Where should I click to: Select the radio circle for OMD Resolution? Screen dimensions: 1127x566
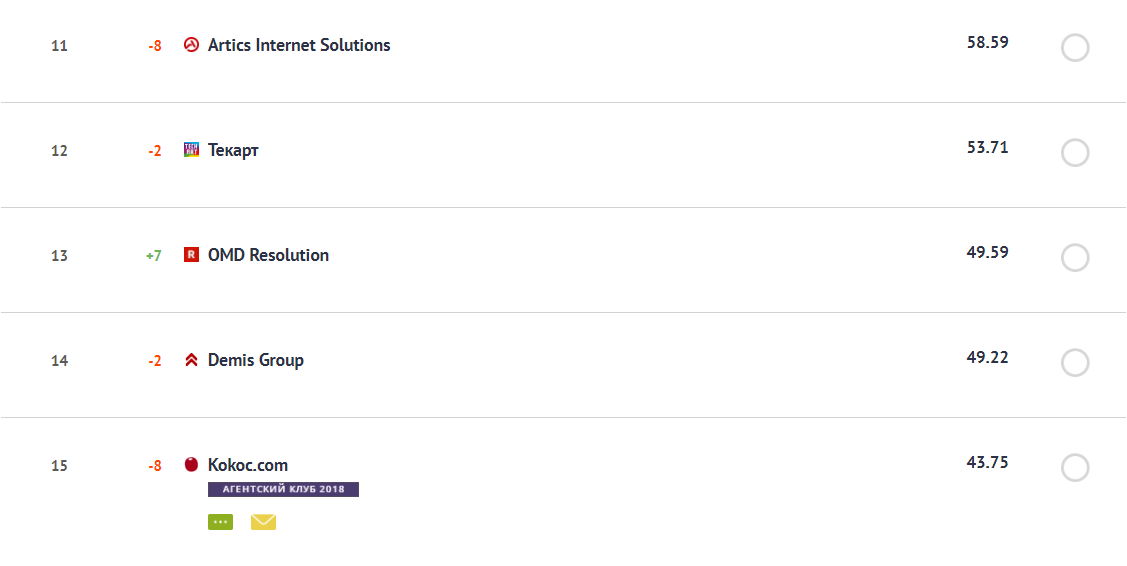click(x=1075, y=258)
